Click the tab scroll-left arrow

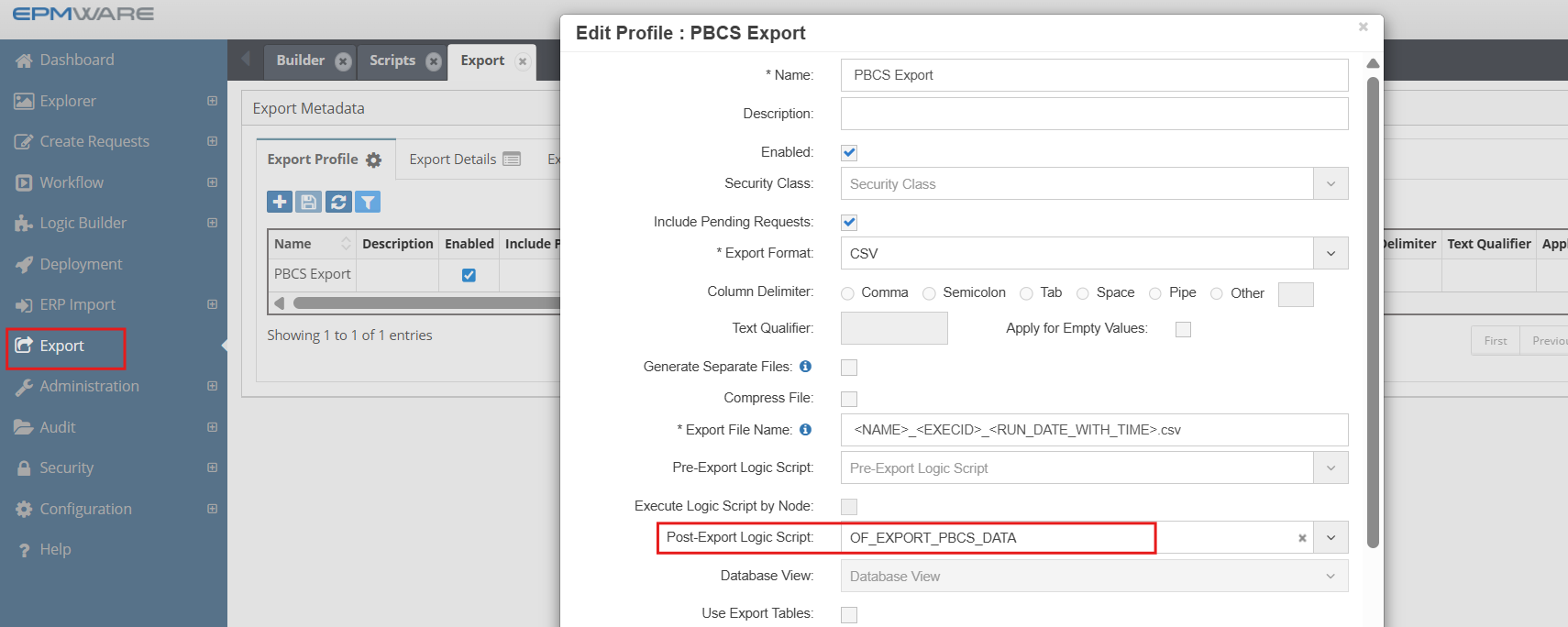pyautogui.click(x=245, y=59)
